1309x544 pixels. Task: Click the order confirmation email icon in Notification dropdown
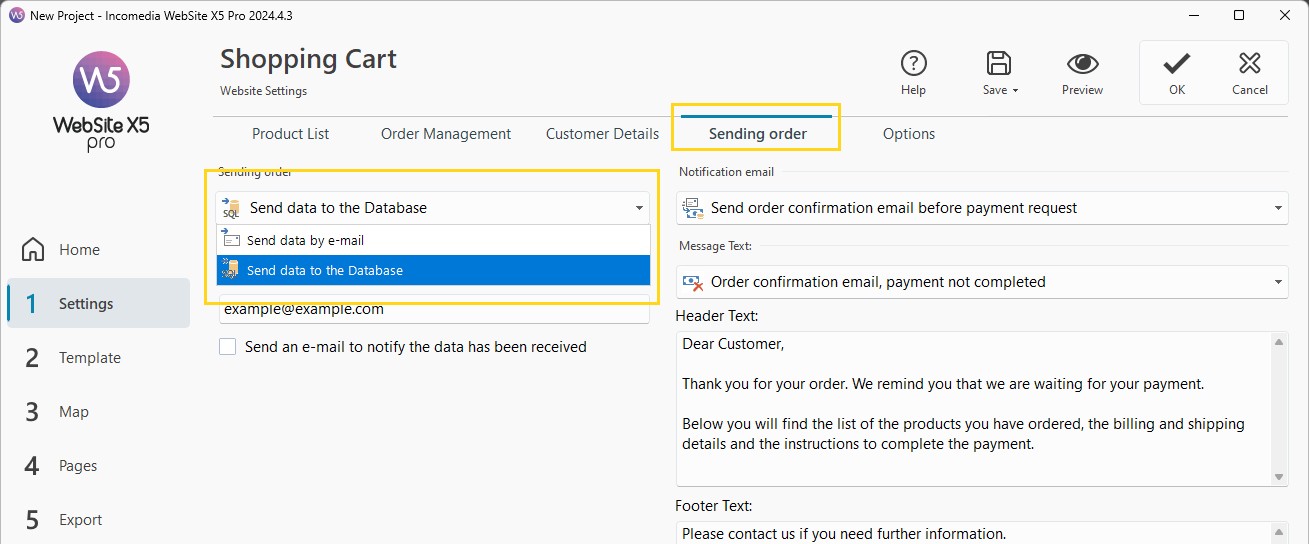tap(692, 208)
